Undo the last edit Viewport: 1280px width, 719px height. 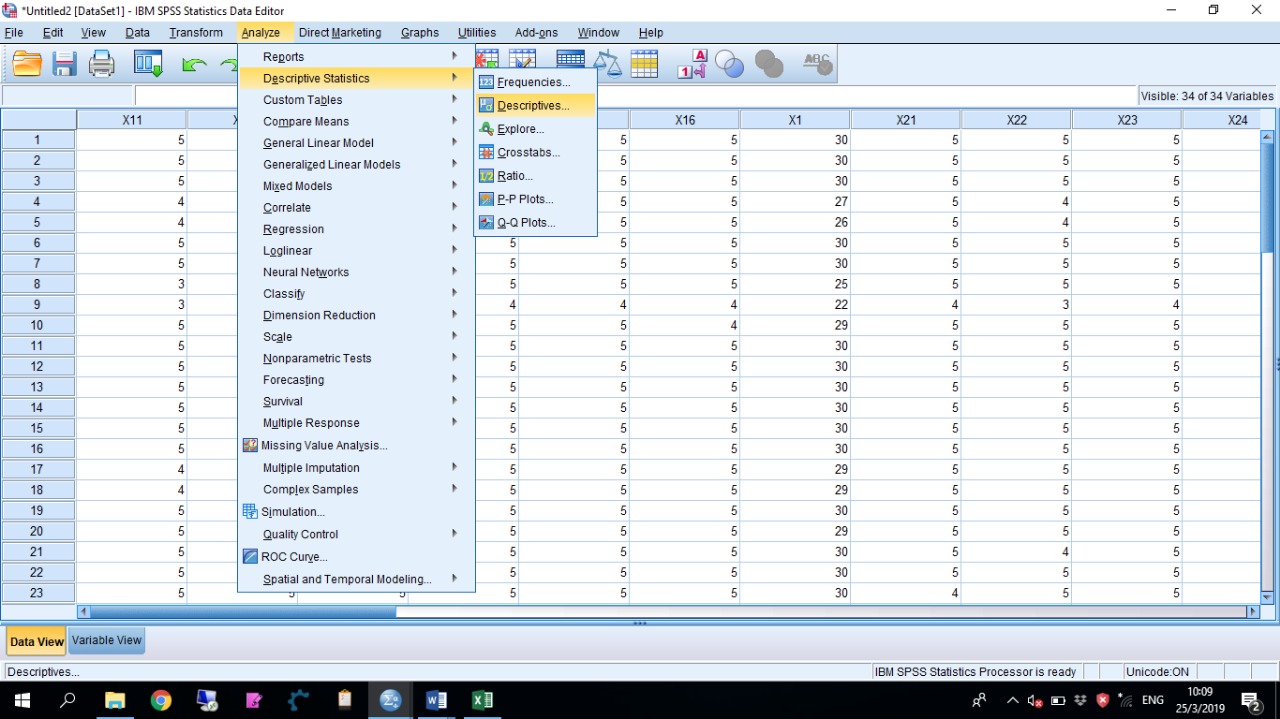[x=194, y=63]
